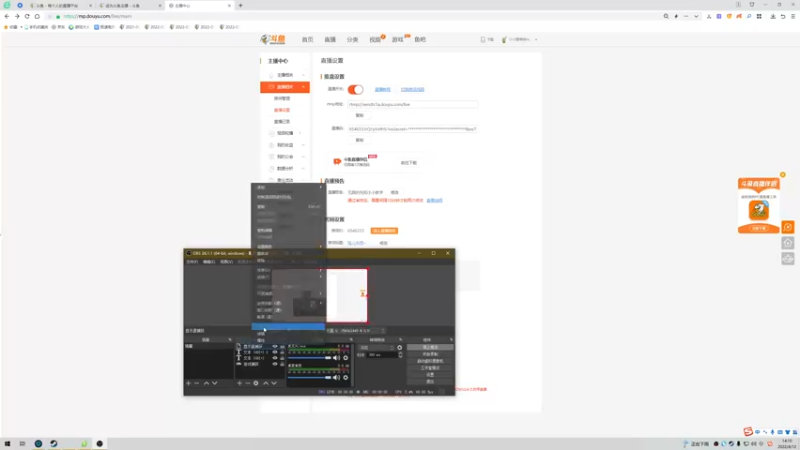Screen dimensions: 800x450
Task: Open the OBS Edit menu
Action: point(209,262)
